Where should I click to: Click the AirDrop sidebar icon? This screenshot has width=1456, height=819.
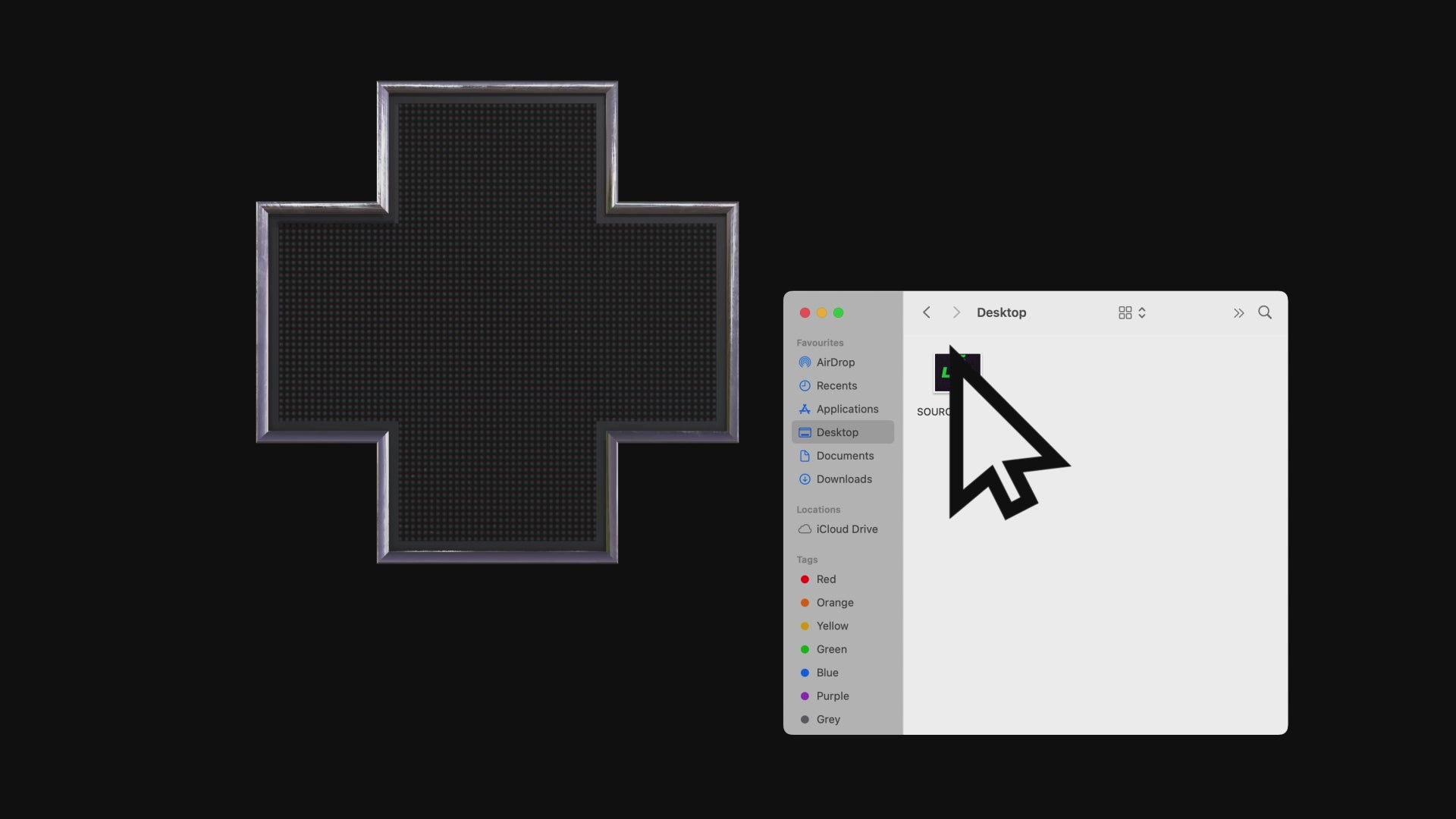(x=805, y=362)
